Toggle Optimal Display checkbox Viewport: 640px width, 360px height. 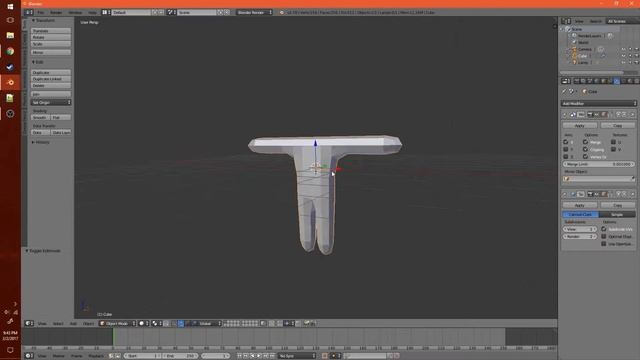pos(604,236)
